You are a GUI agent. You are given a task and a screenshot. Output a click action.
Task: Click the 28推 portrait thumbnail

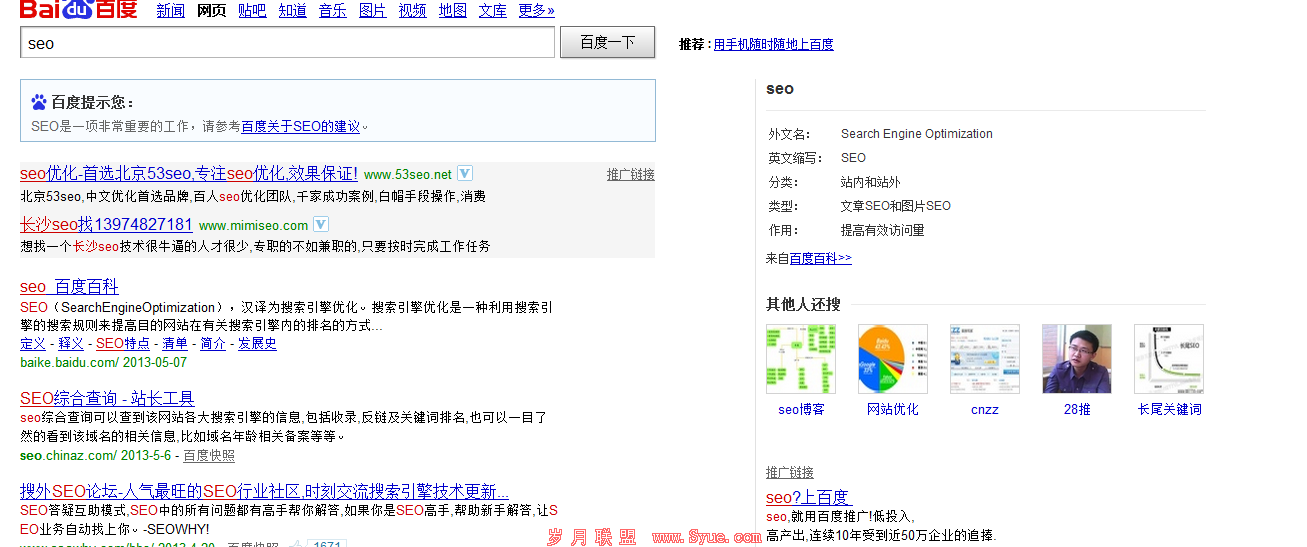pos(1076,359)
